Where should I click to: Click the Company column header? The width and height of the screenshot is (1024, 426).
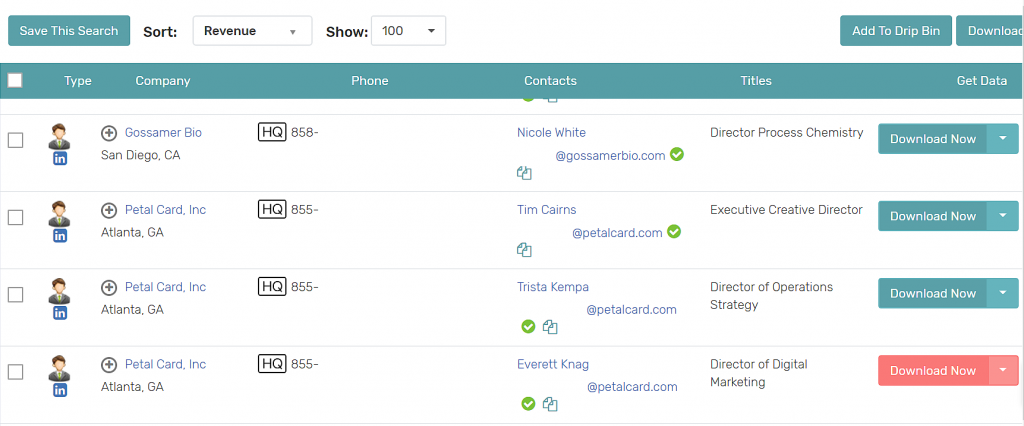click(x=163, y=81)
